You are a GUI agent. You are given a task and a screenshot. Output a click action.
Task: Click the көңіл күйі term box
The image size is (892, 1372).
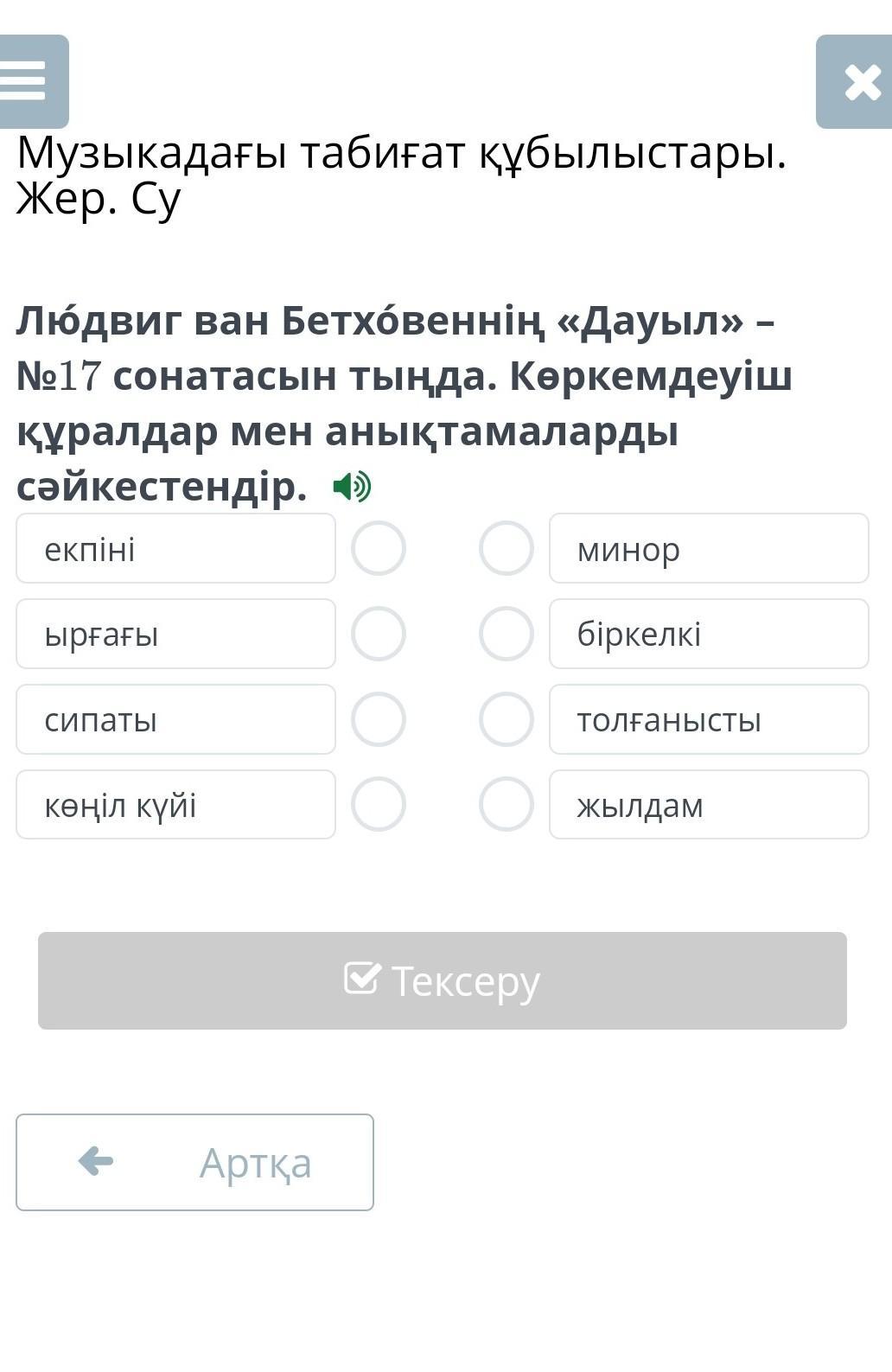coord(175,804)
